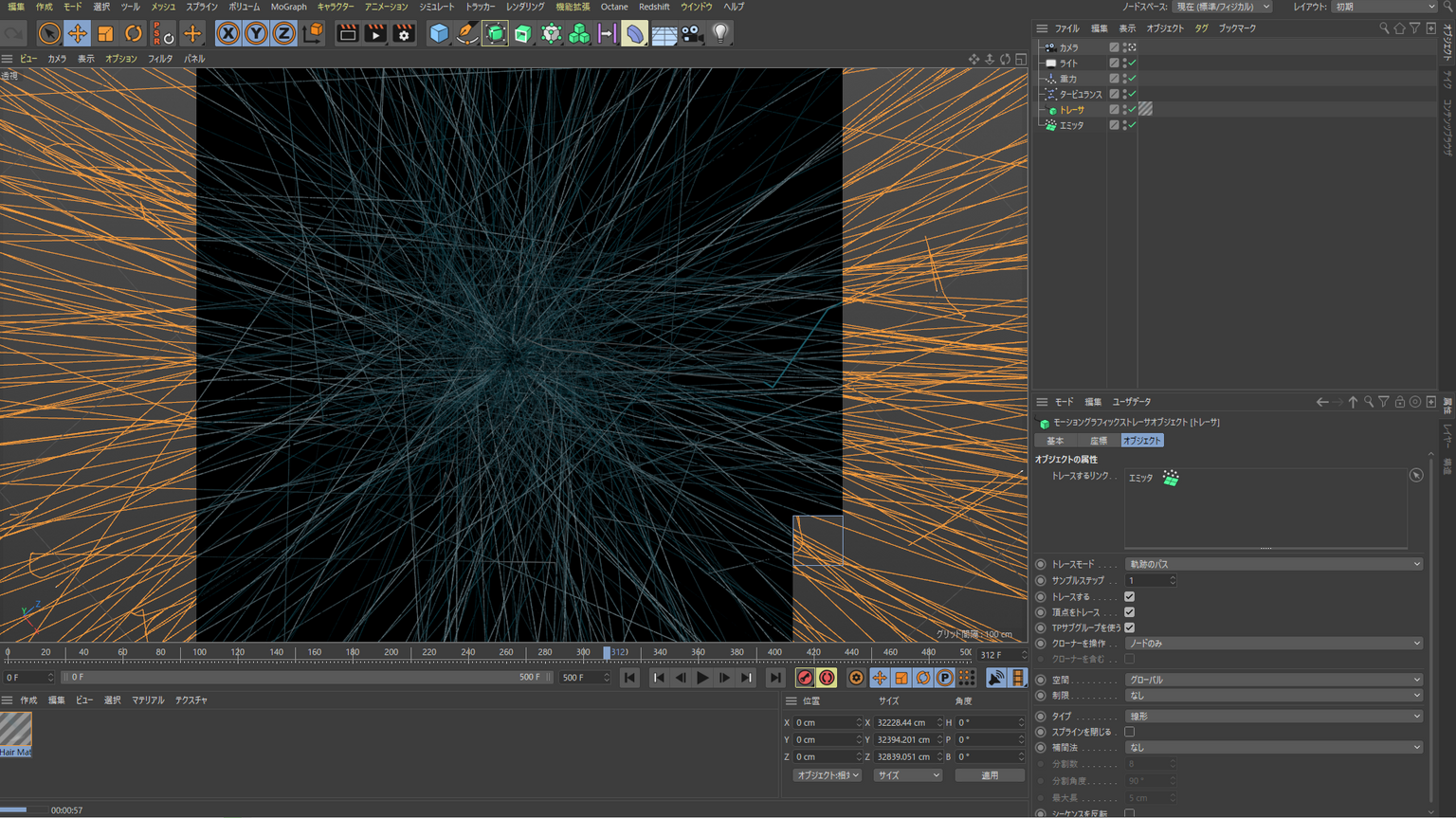
Task: Toggle the 頂点をトレース checkbox
Action: [x=1129, y=612]
